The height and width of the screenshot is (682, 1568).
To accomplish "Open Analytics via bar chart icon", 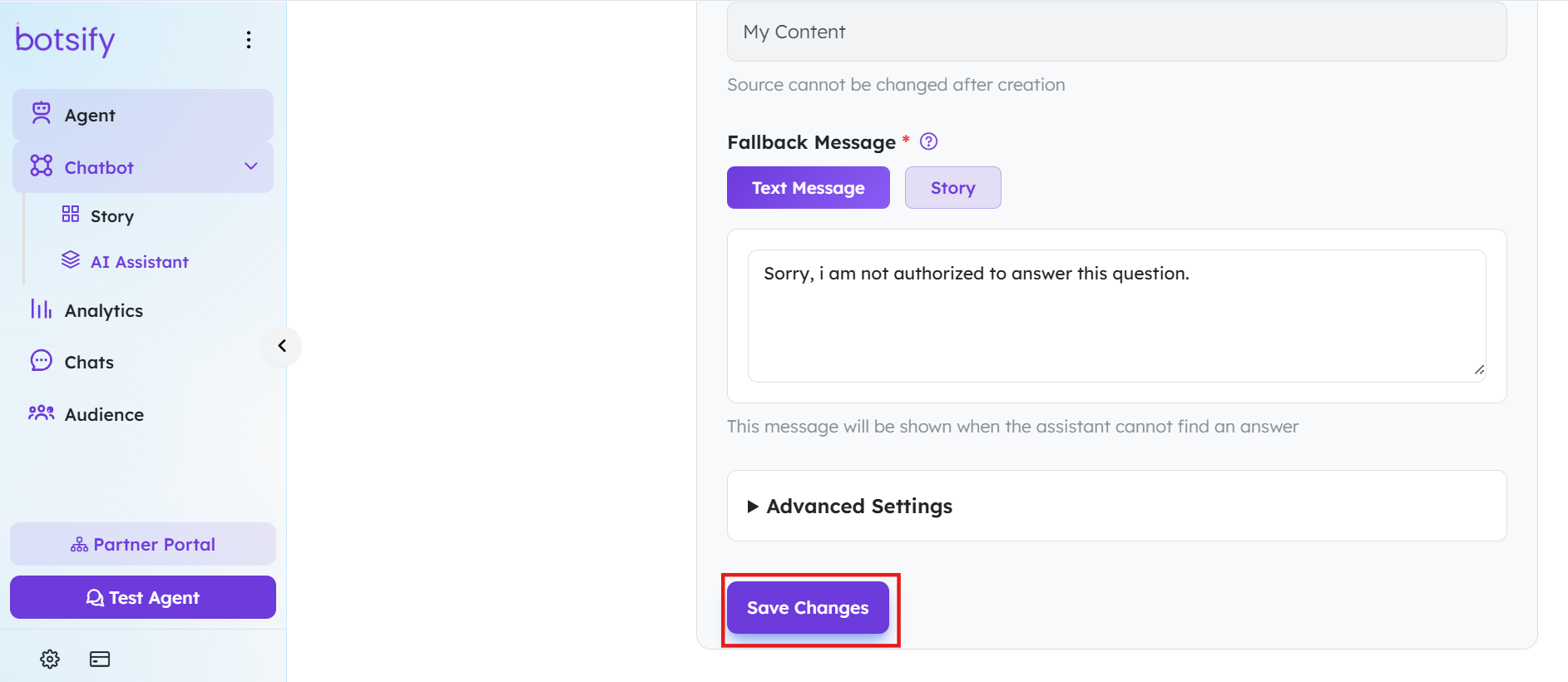I will [x=42, y=309].
